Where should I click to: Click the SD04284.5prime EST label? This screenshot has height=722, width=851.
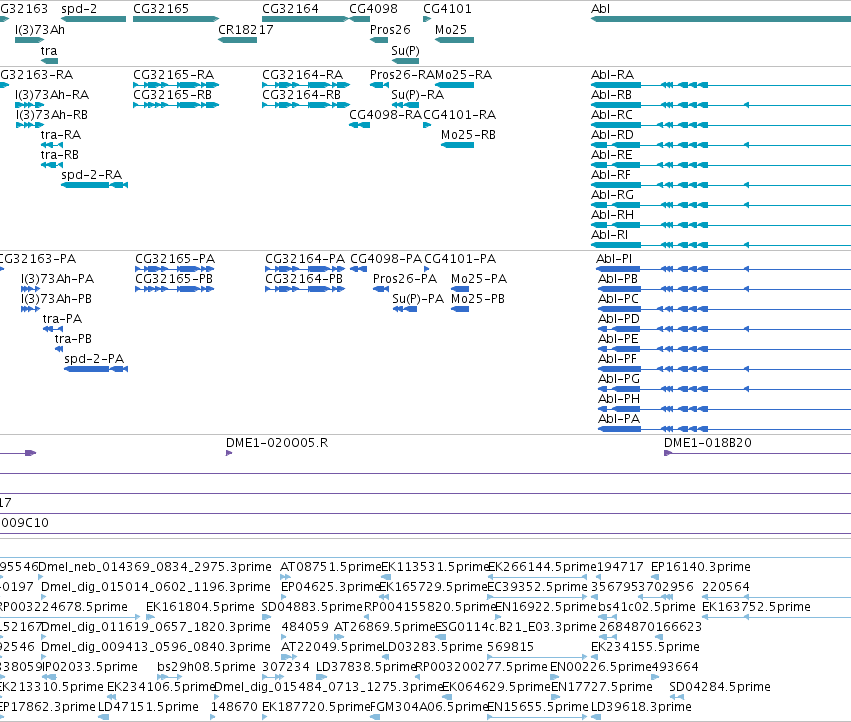[x=720, y=687]
